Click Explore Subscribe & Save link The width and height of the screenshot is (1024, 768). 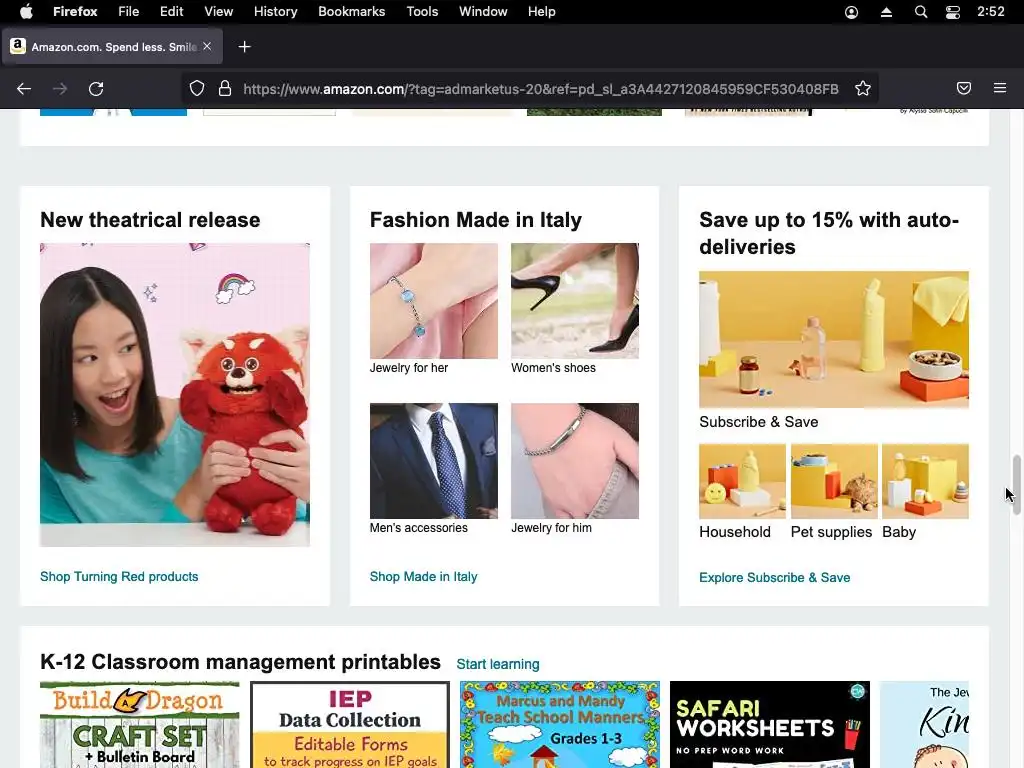tap(775, 577)
